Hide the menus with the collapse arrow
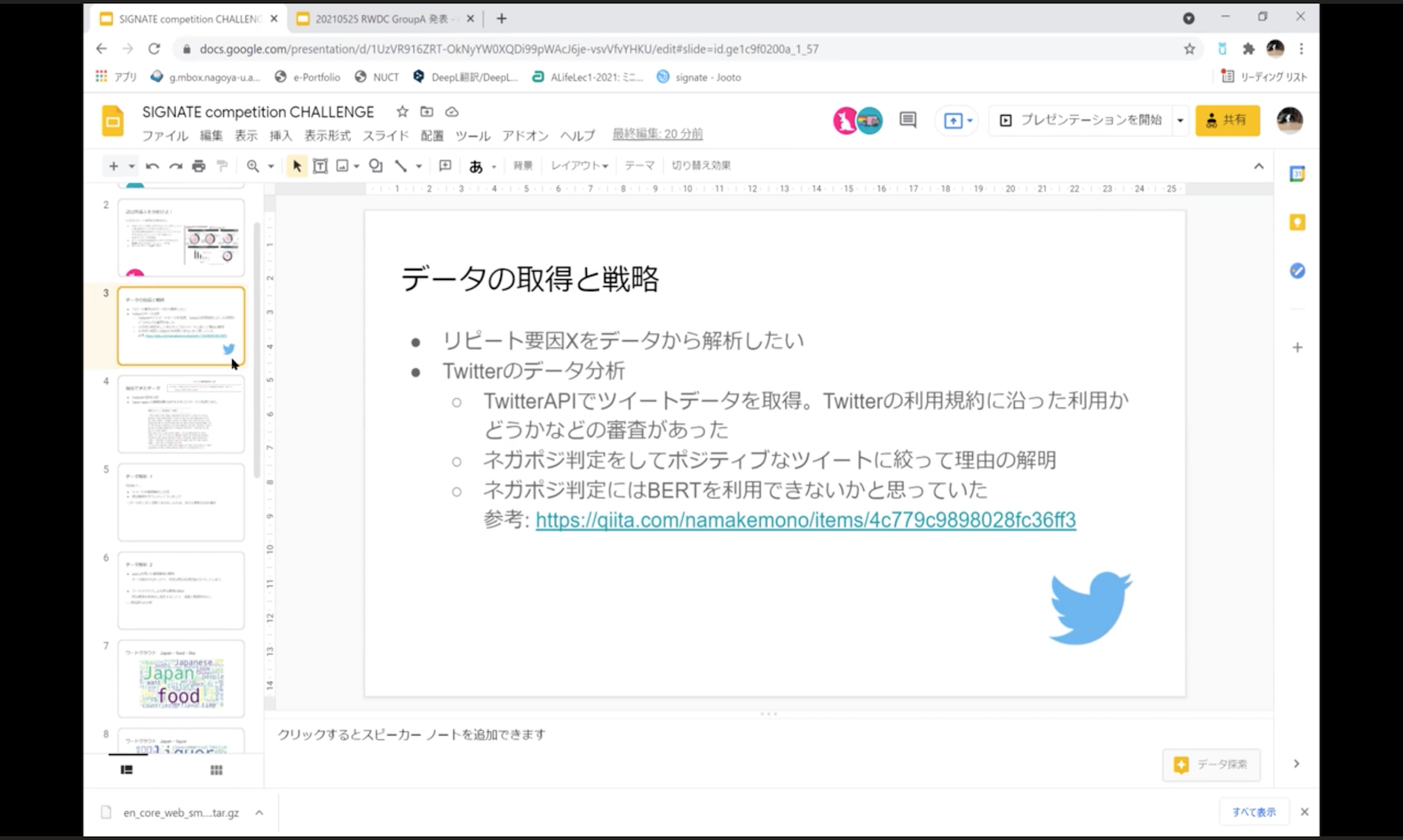The height and width of the screenshot is (840, 1403). (x=1258, y=166)
